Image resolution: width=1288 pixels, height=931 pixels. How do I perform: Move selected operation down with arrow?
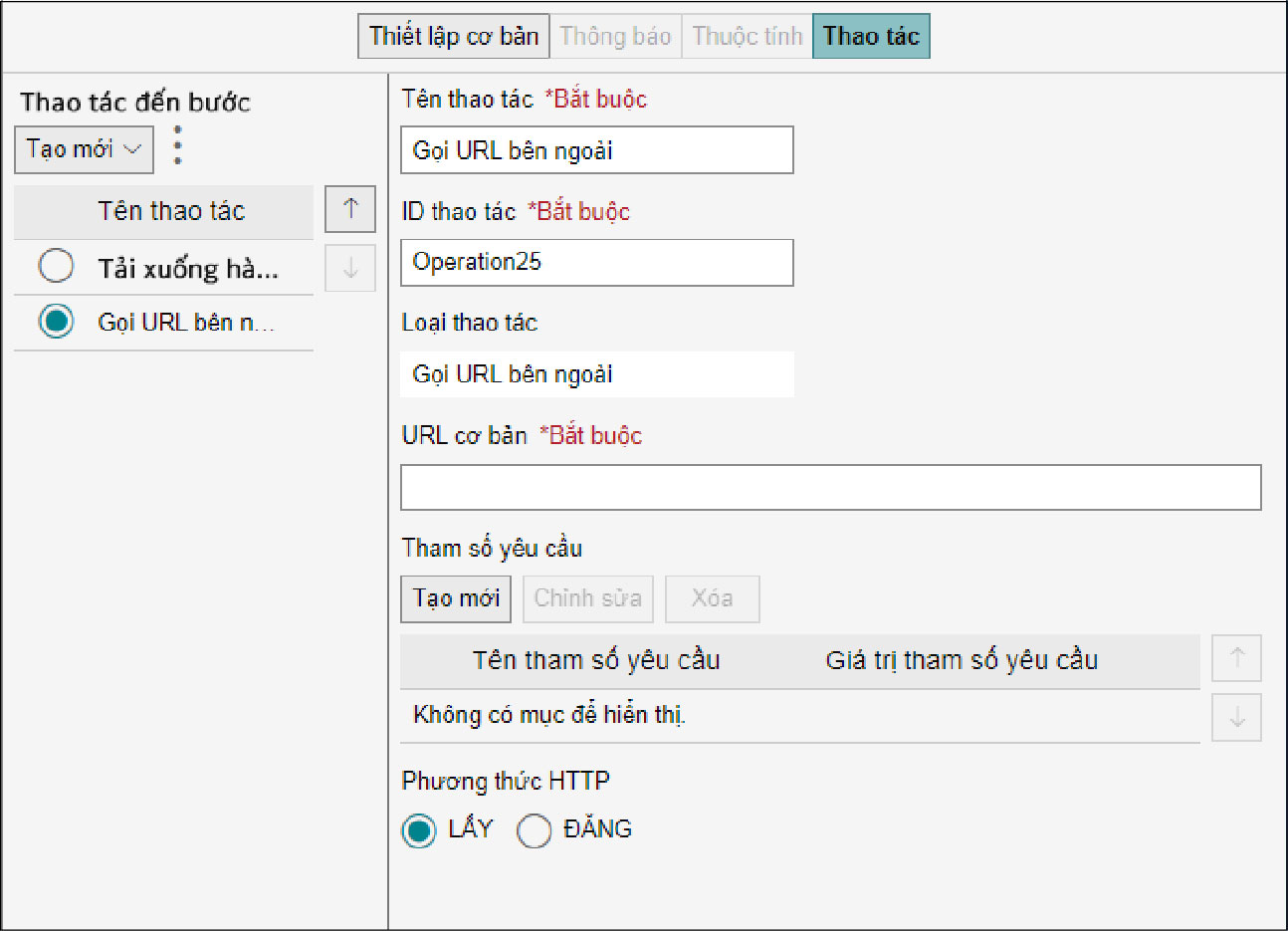tap(350, 268)
